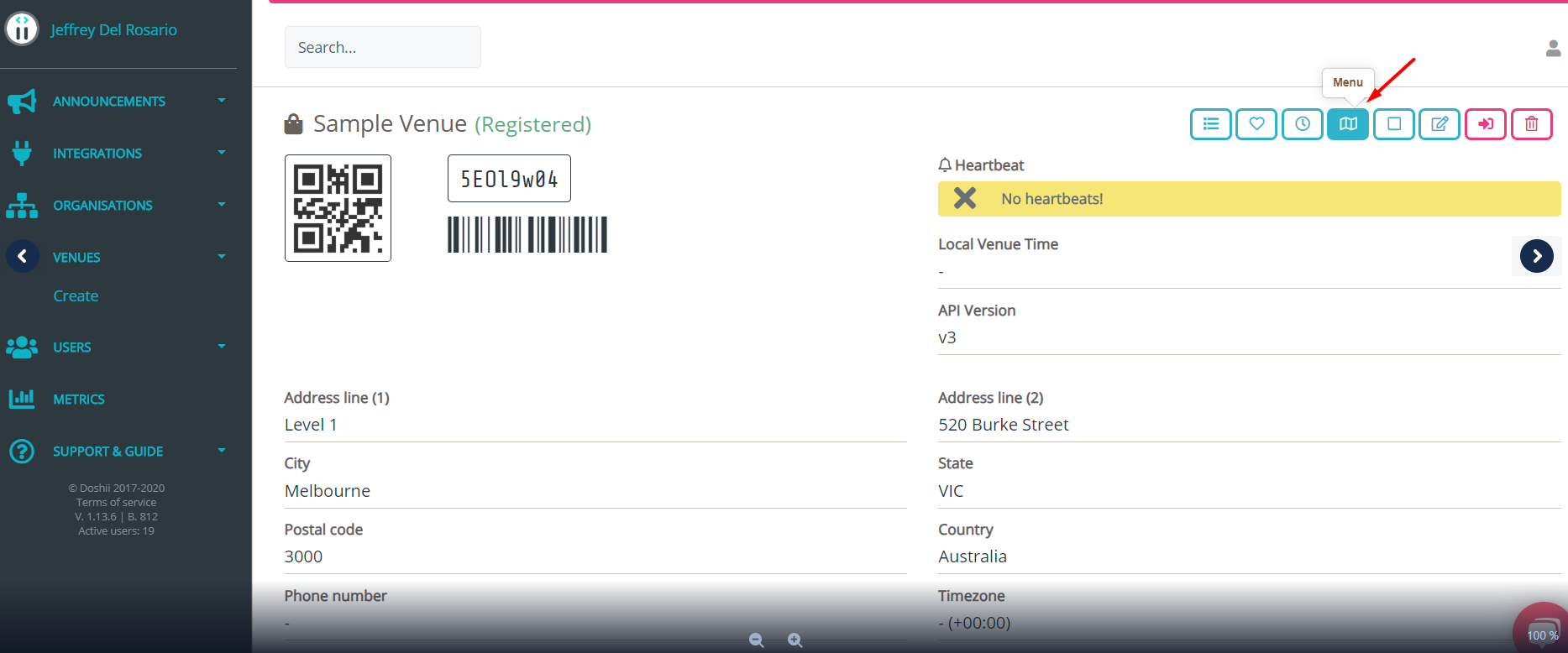The width and height of the screenshot is (1568, 653).
Task: Open the Announcements menu item
Action: (x=109, y=102)
